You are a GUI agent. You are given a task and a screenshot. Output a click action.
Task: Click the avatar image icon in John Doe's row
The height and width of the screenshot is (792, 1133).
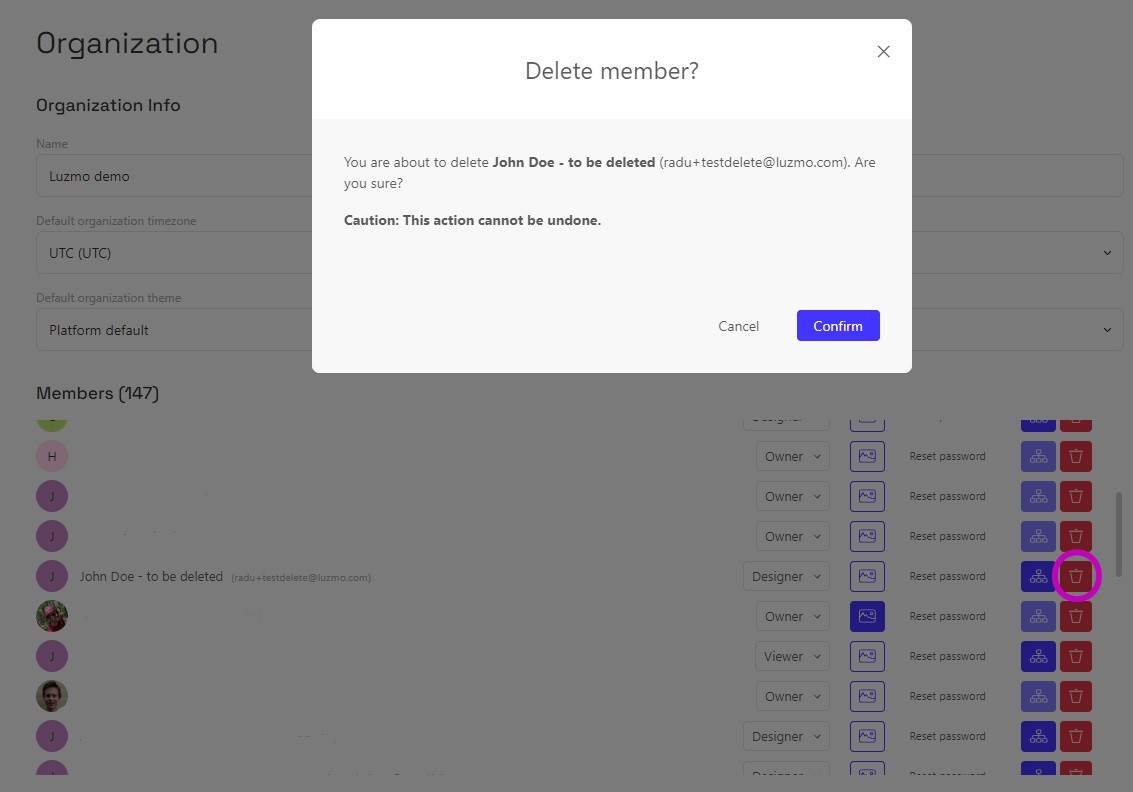pos(867,576)
